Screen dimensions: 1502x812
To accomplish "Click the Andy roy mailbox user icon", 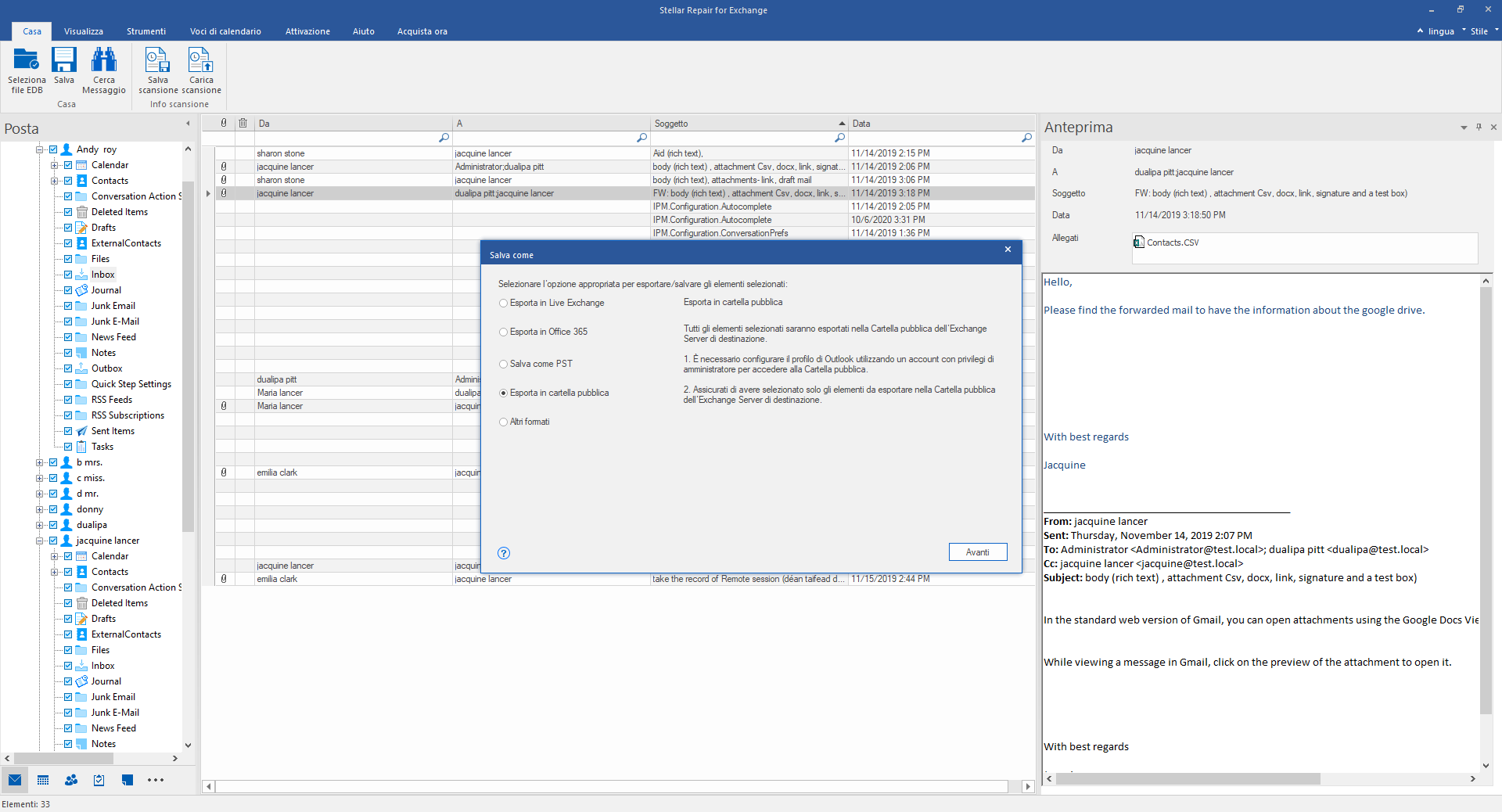I will [x=66, y=149].
